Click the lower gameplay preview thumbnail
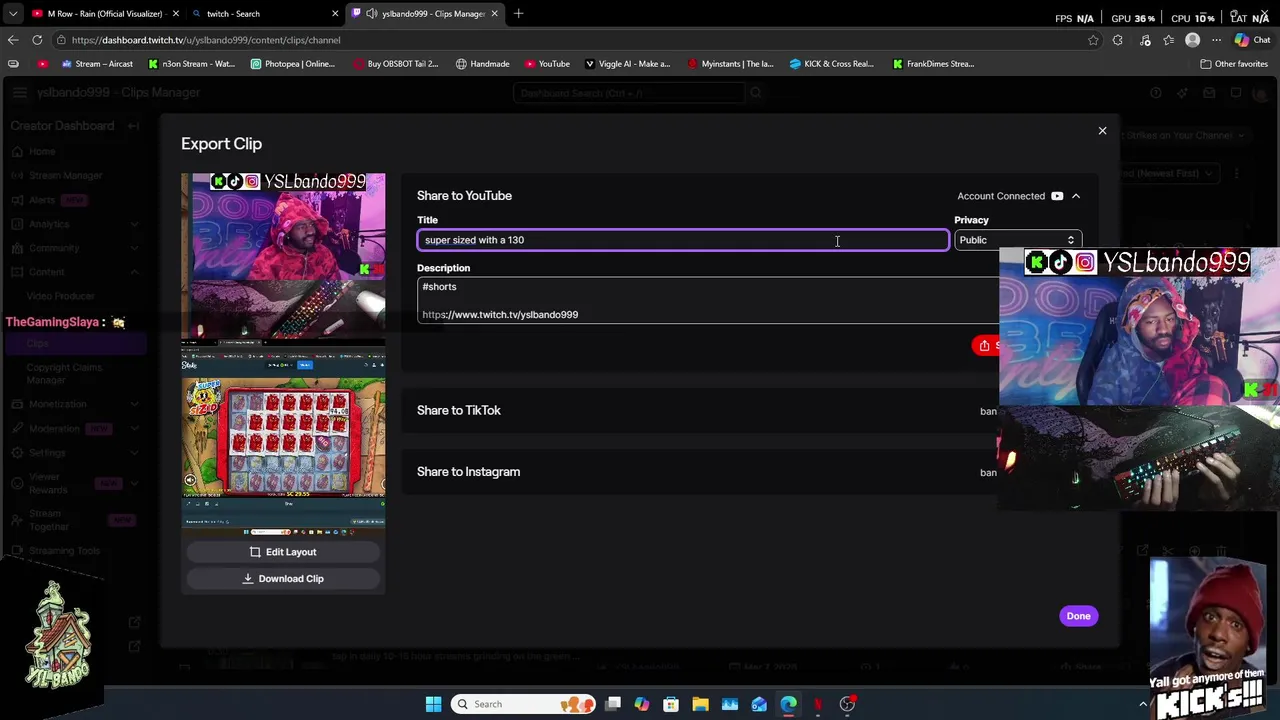 283,435
